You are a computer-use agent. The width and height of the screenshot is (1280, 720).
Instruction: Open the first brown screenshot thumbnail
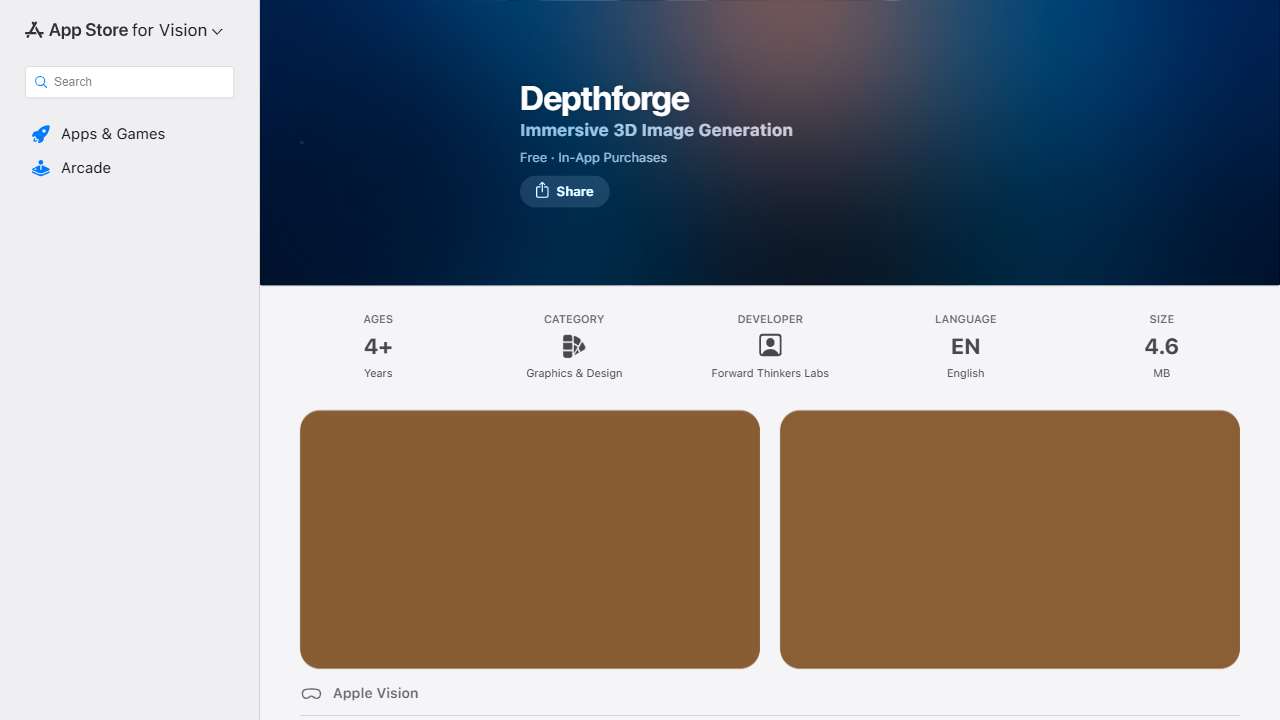tap(530, 539)
